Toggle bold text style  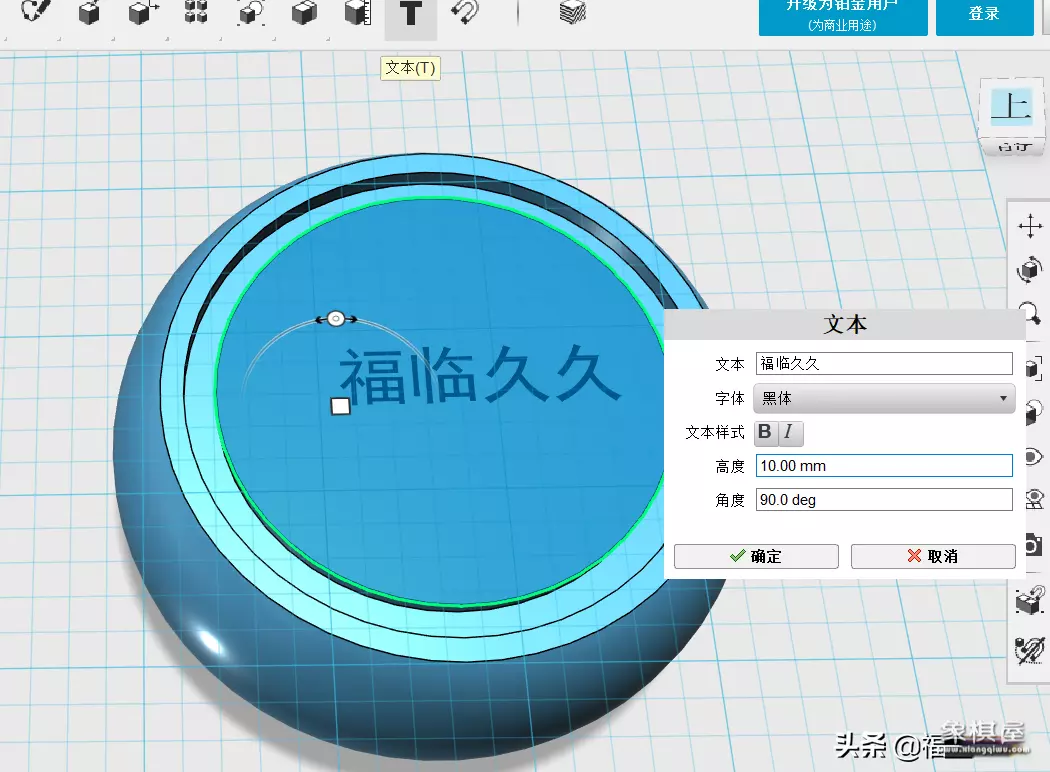(765, 432)
